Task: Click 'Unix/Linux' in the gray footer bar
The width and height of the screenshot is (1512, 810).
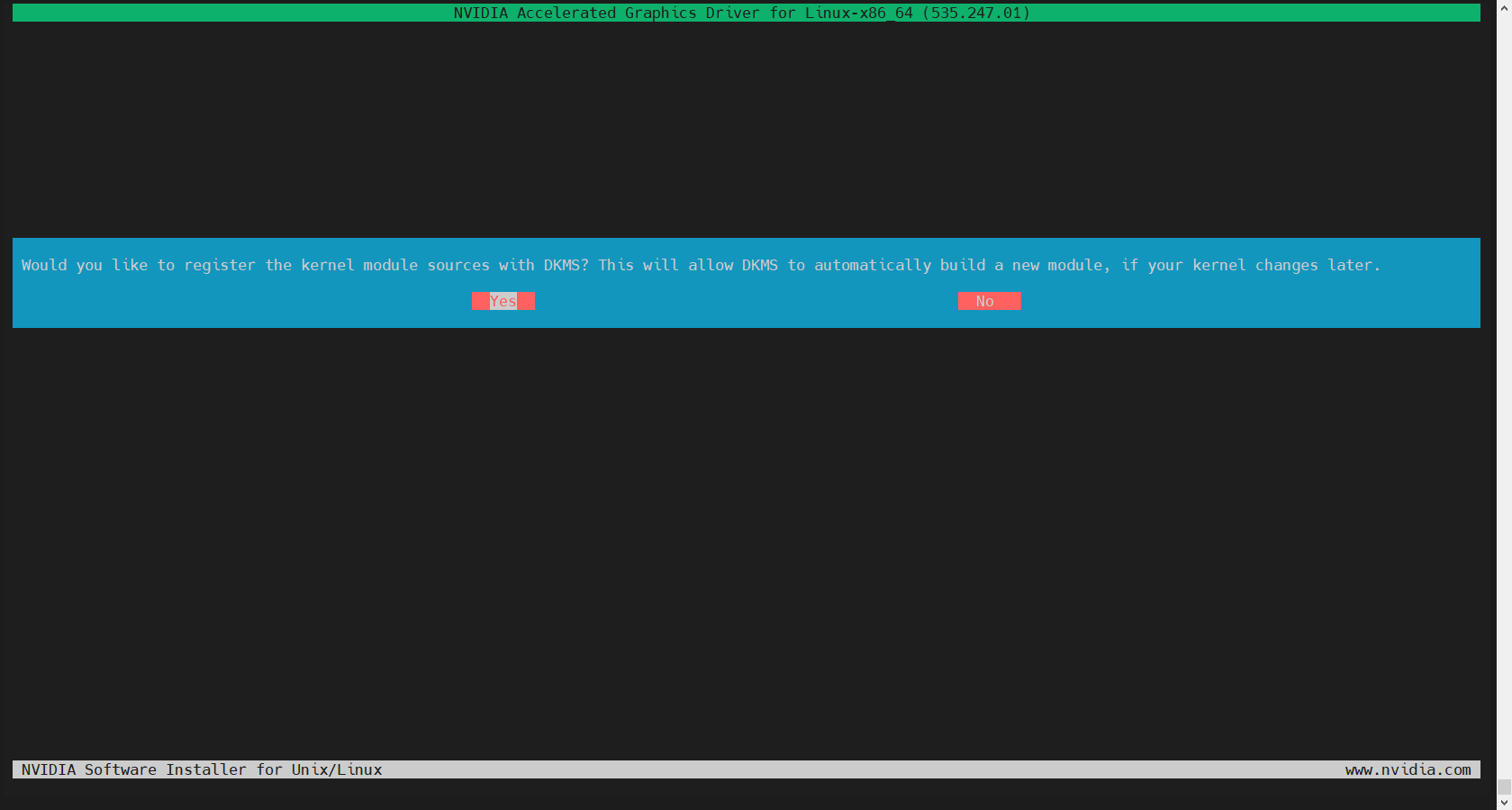Action: (337, 769)
